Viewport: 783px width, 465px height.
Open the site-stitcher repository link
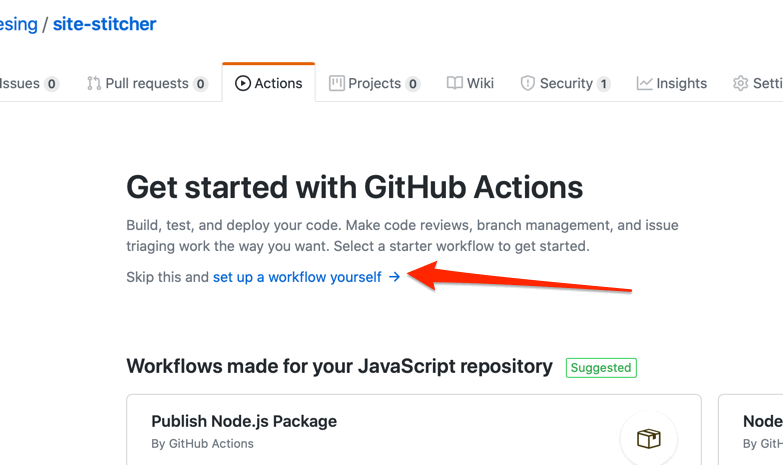(104, 24)
